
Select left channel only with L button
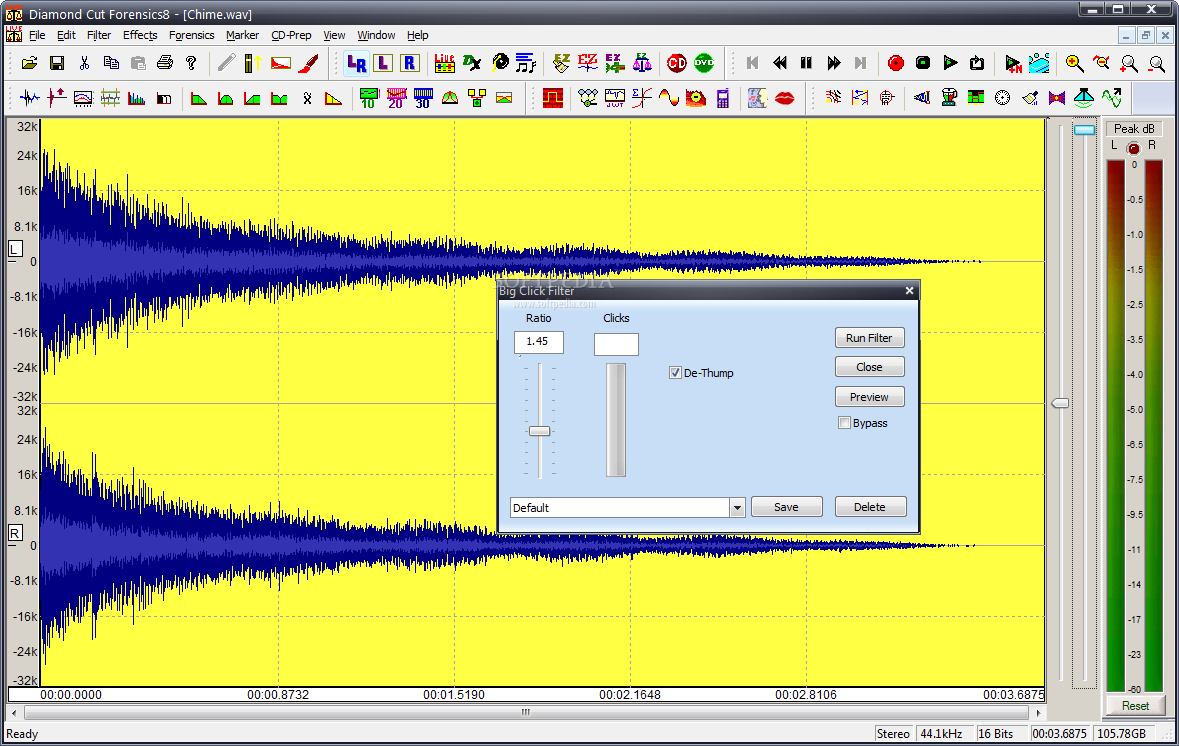click(383, 63)
